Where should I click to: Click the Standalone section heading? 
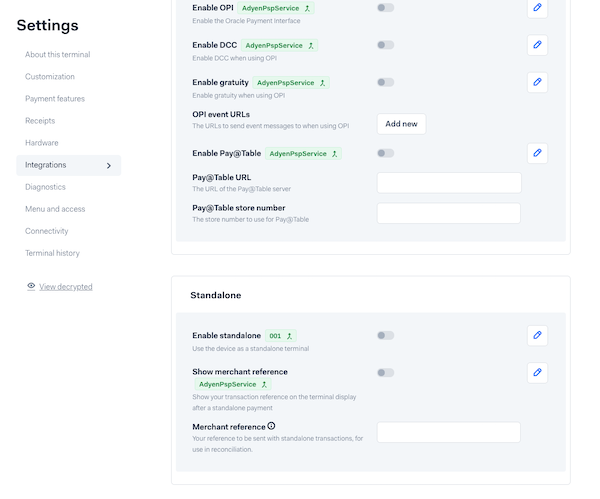215,295
